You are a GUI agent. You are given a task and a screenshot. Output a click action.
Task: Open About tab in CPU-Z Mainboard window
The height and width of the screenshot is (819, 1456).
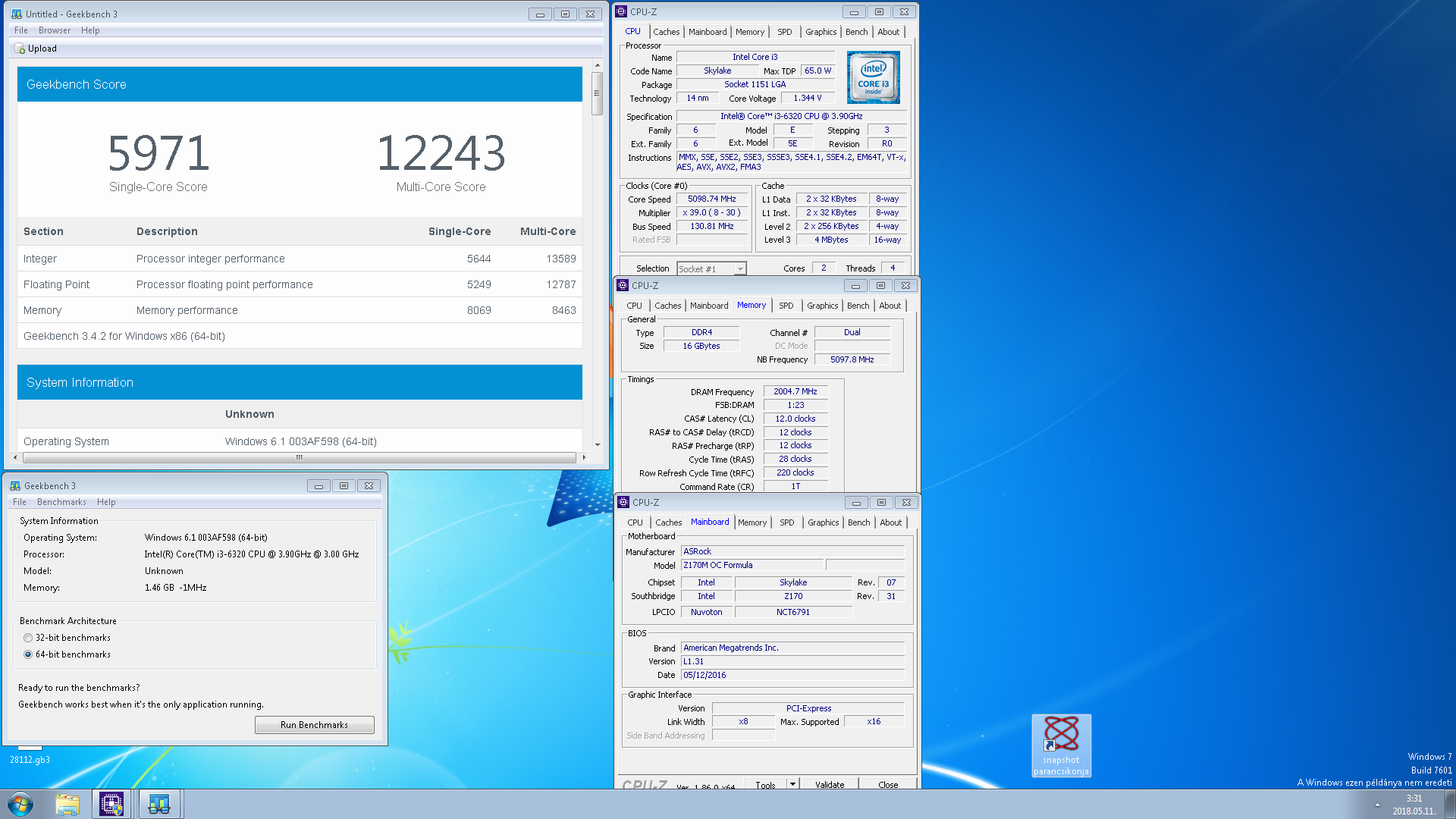click(891, 522)
